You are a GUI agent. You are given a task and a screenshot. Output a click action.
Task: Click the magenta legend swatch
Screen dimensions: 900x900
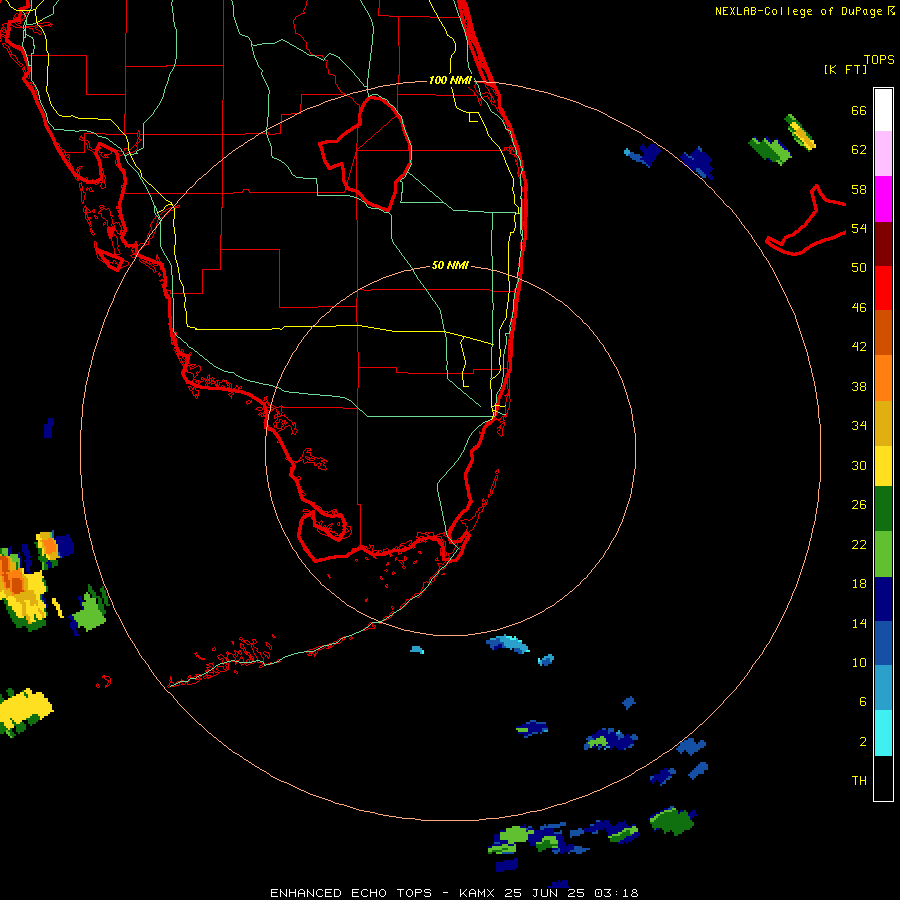[x=883, y=198]
